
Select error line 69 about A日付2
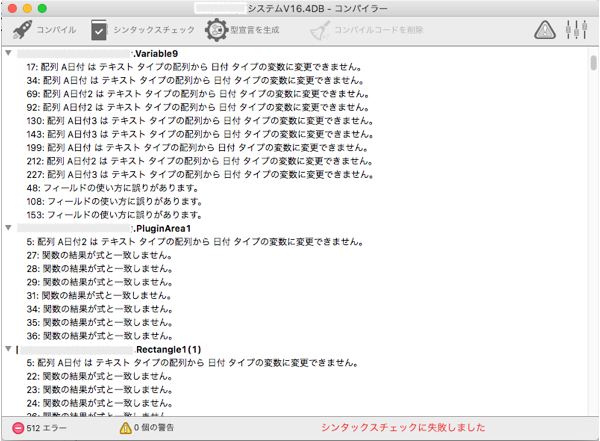pyautogui.click(x=198, y=94)
